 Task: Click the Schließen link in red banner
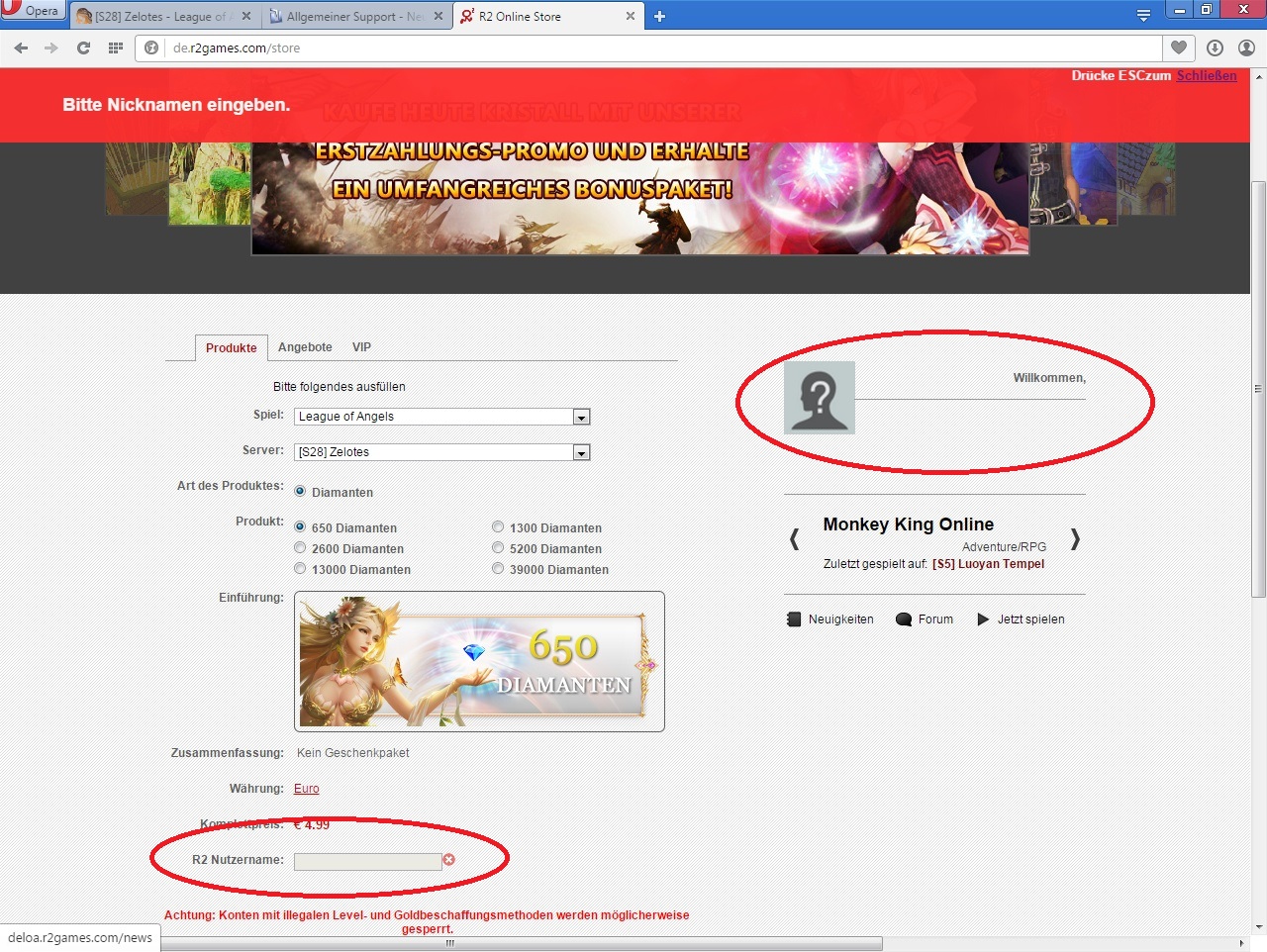tap(1206, 76)
